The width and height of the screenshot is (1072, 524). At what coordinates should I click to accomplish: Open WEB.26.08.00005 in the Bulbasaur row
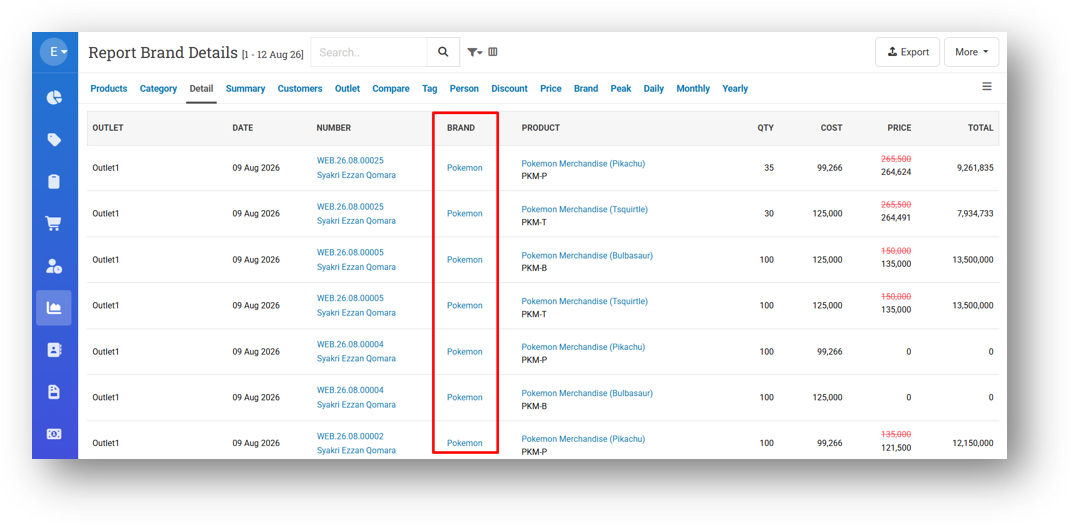click(350, 252)
